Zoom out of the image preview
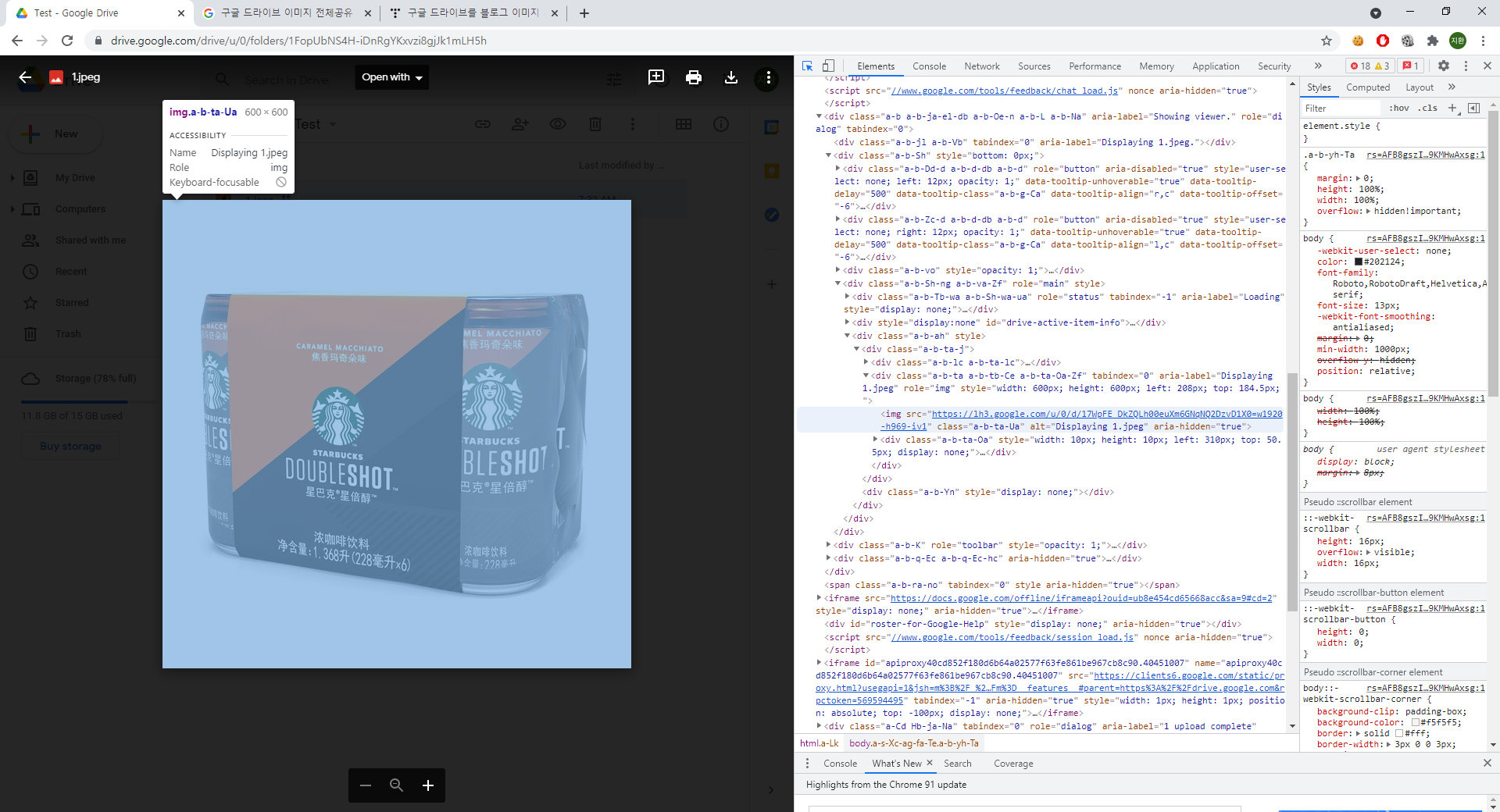 point(366,785)
